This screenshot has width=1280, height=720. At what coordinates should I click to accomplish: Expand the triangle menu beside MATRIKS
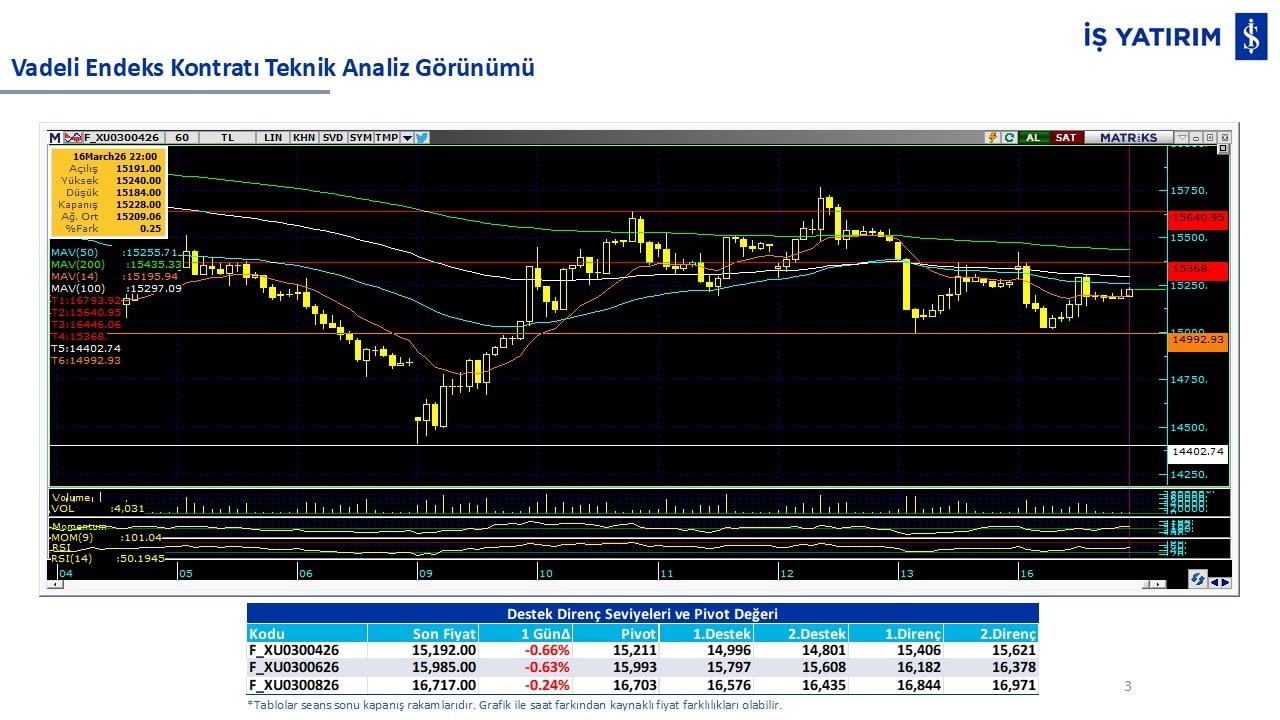tap(1183, 138)
